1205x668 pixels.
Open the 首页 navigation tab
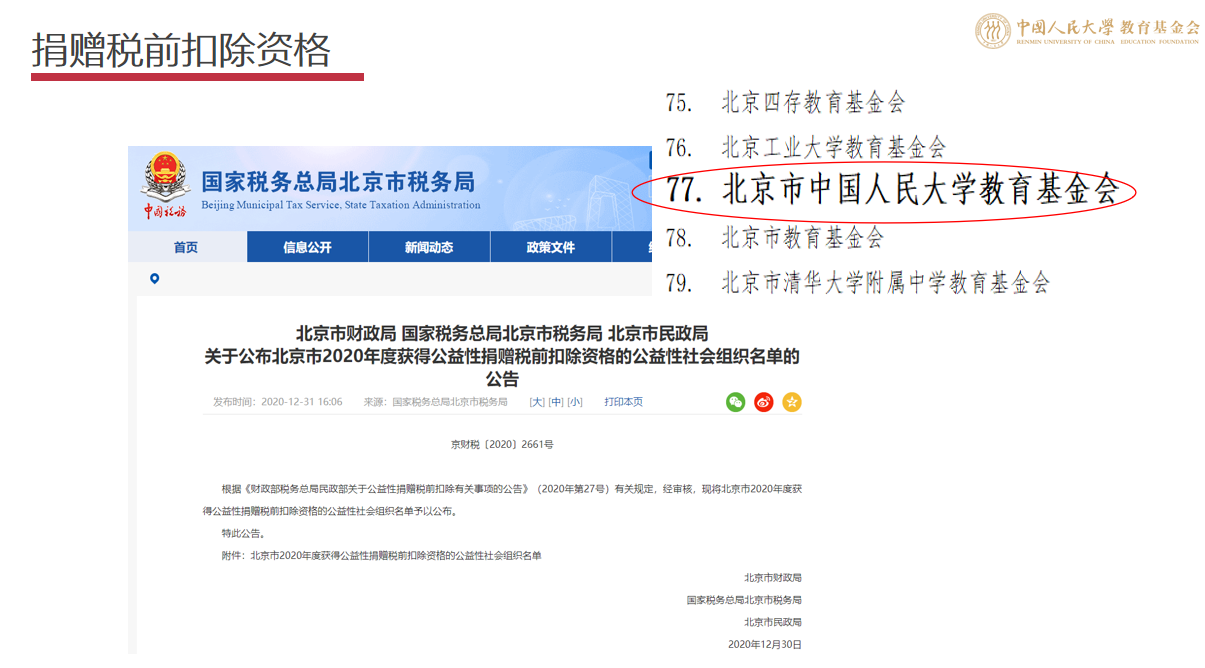(186, 247)
